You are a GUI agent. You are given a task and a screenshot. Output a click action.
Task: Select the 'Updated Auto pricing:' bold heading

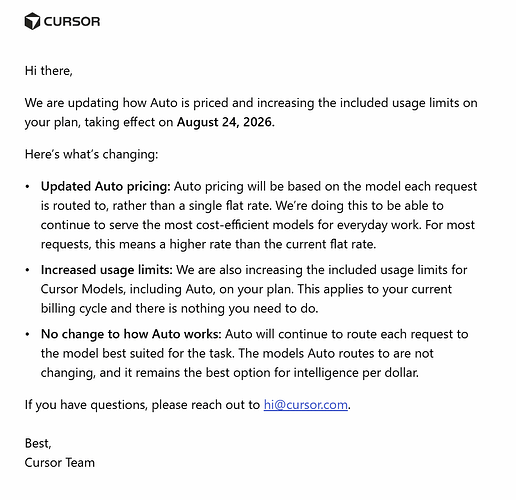(x=106, y=186)
